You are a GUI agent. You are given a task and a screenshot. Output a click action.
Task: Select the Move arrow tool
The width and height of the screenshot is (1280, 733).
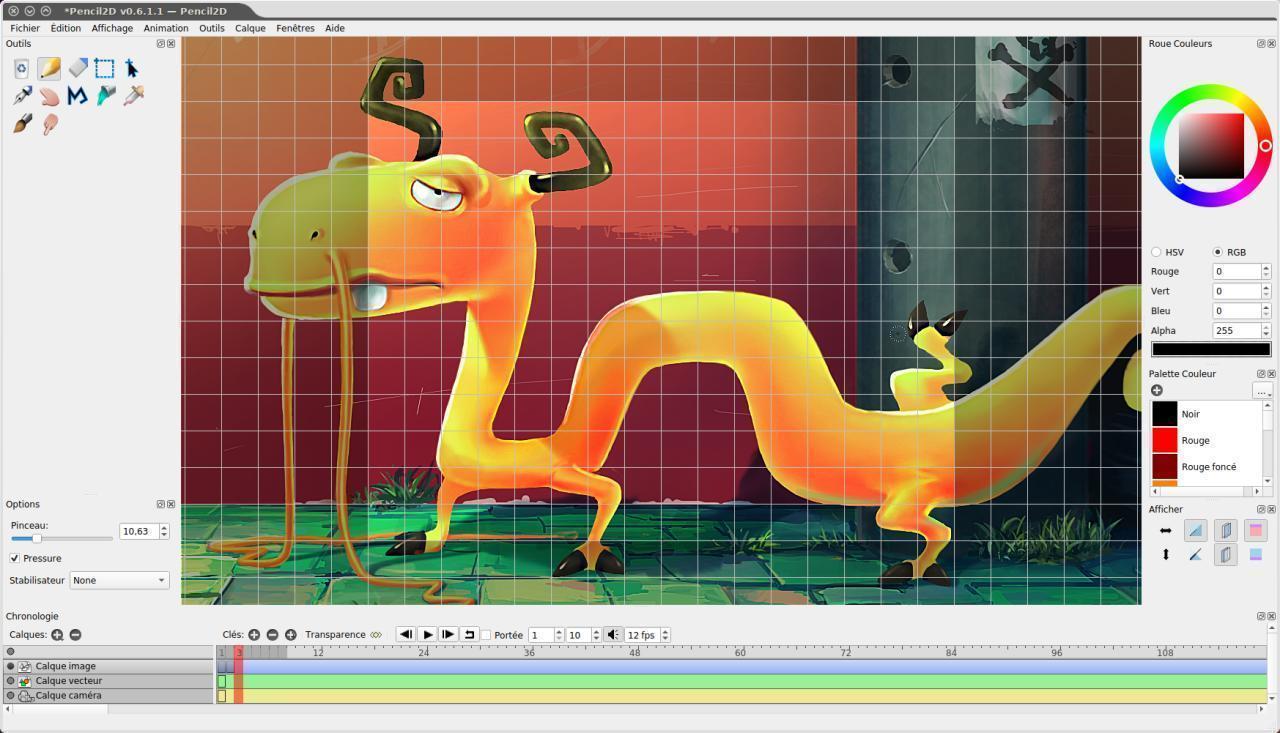coord(133,68)
